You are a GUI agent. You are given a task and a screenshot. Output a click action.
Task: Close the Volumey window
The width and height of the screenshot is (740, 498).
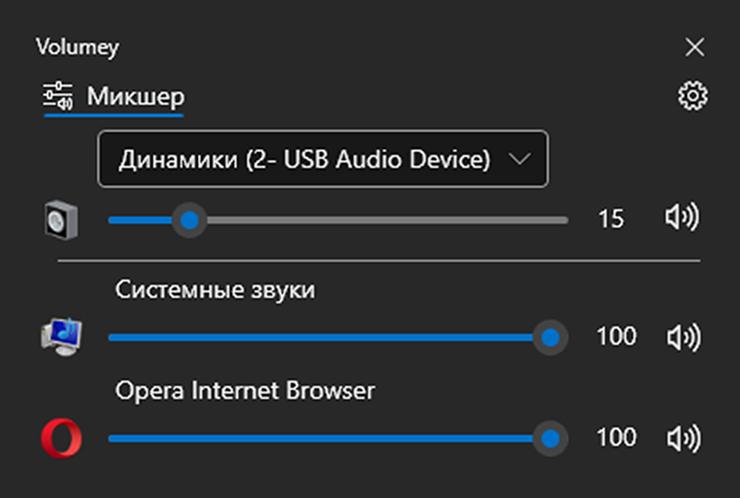(694, 47)
